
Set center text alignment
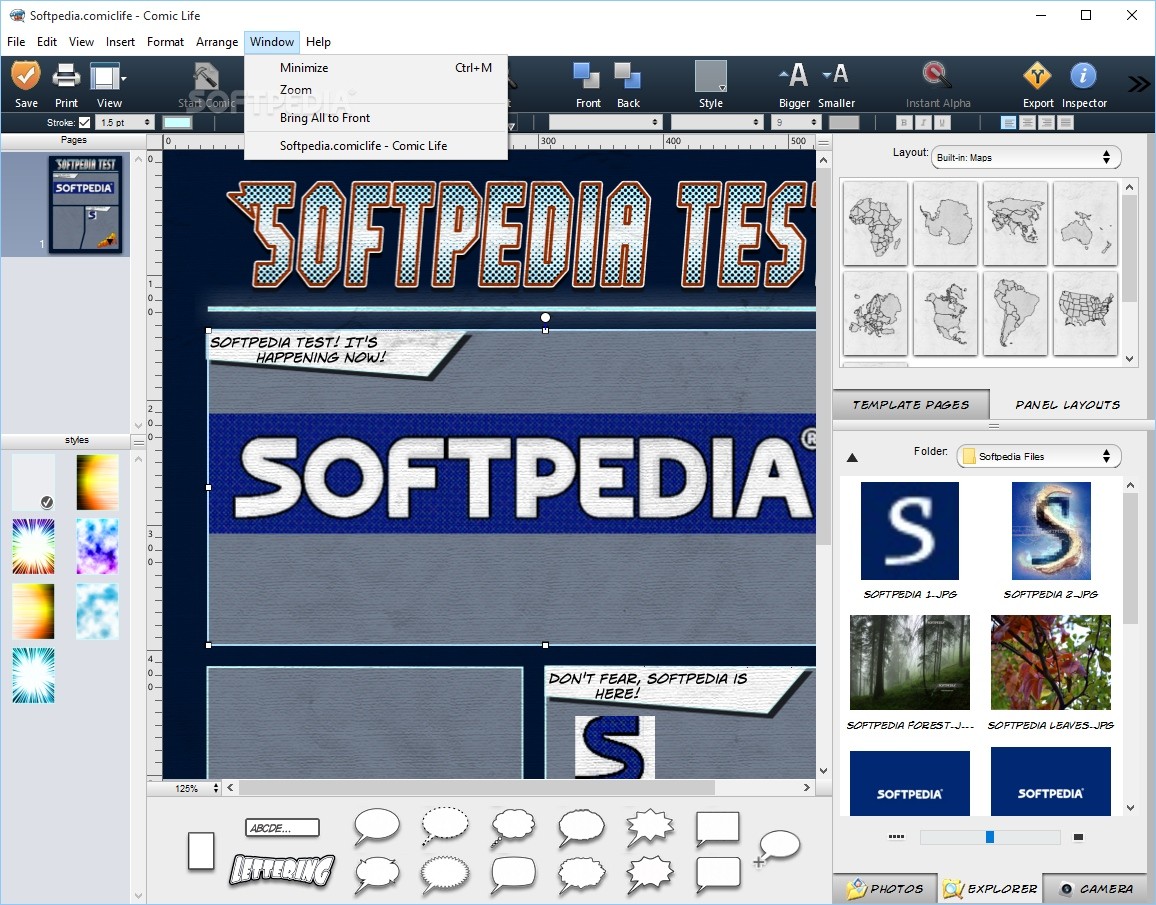[x=1028, y=122]
